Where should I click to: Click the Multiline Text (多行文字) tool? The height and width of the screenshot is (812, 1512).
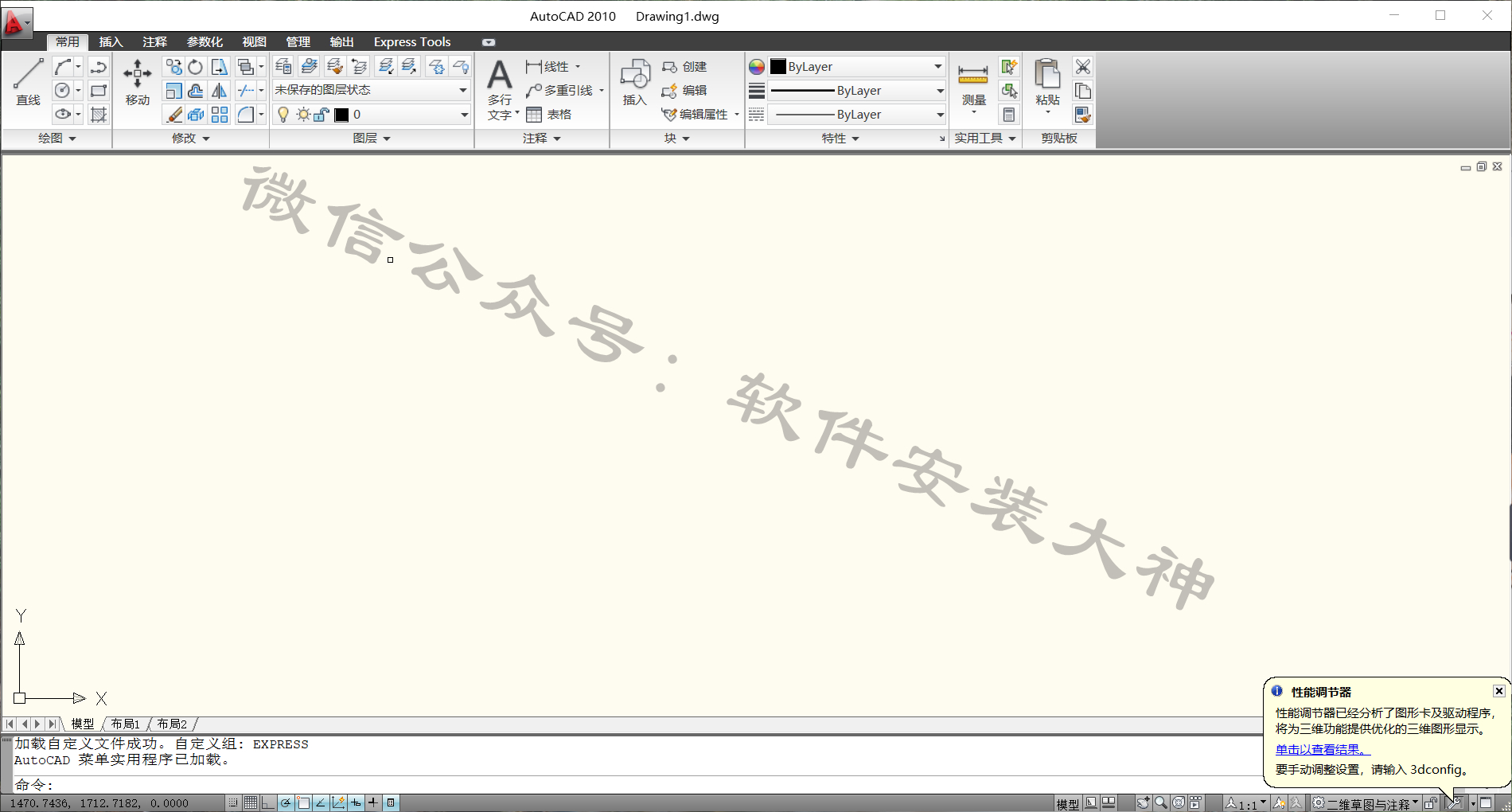tap(500, 89)
